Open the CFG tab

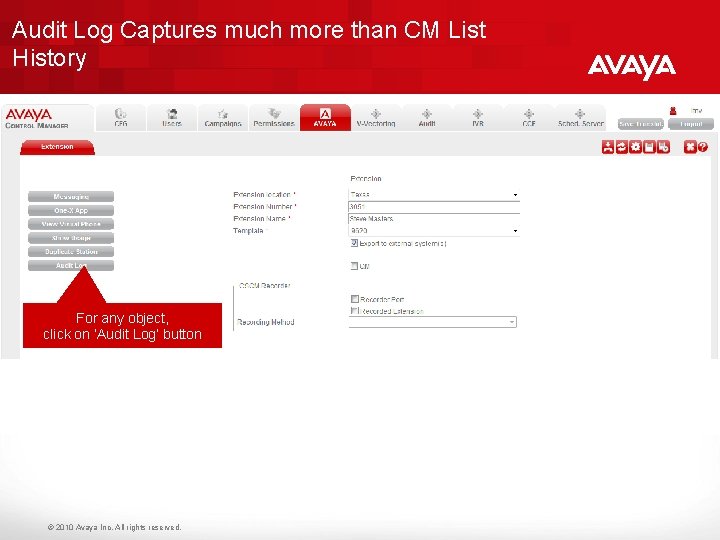pyautogui.click(x=121, y=118)
